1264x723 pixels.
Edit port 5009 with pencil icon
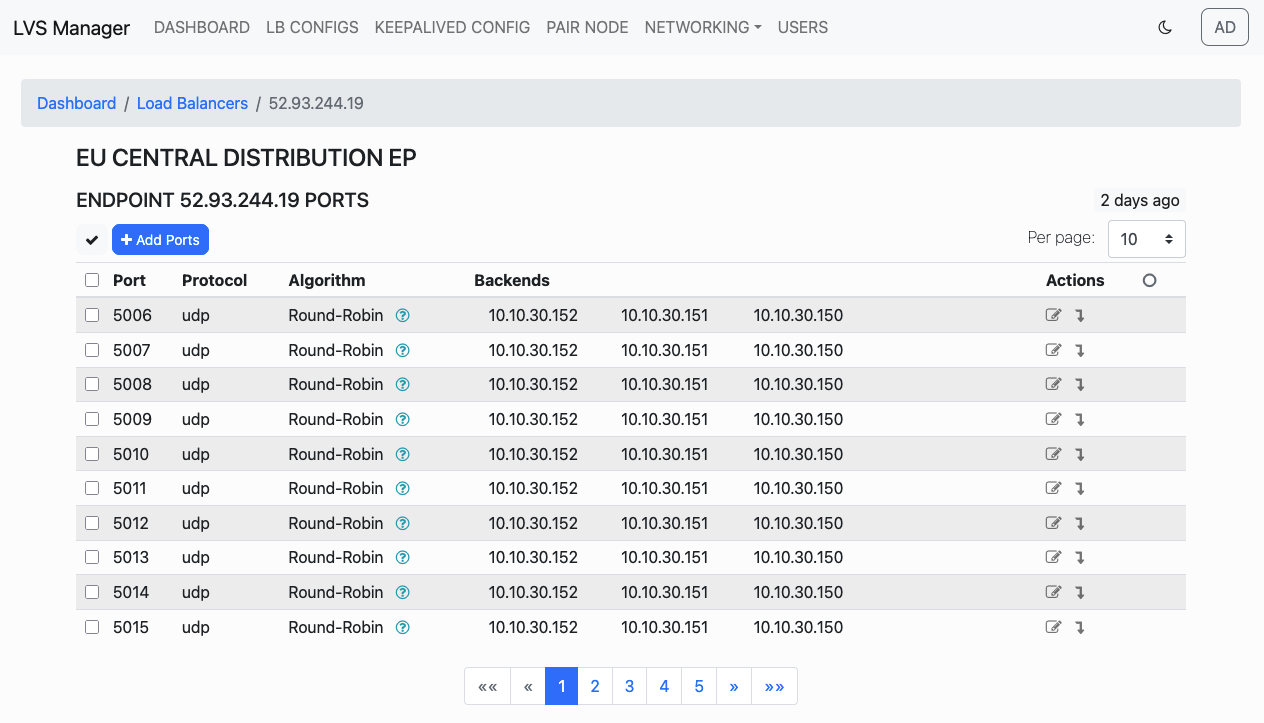1053,419
